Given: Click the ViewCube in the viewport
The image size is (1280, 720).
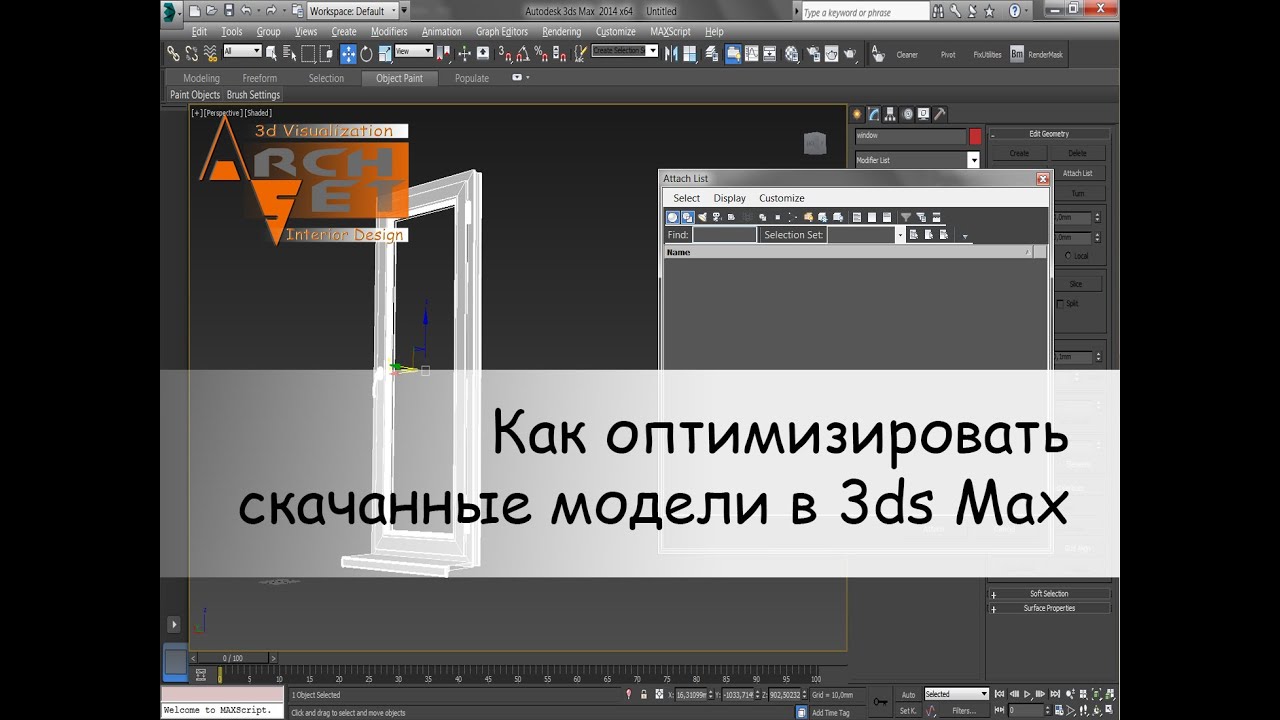Looking at the screenshot, I should point(815,144).
